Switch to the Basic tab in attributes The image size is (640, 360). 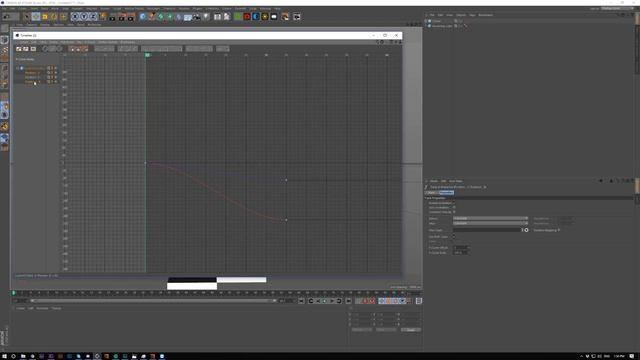(x=431, y=193)
